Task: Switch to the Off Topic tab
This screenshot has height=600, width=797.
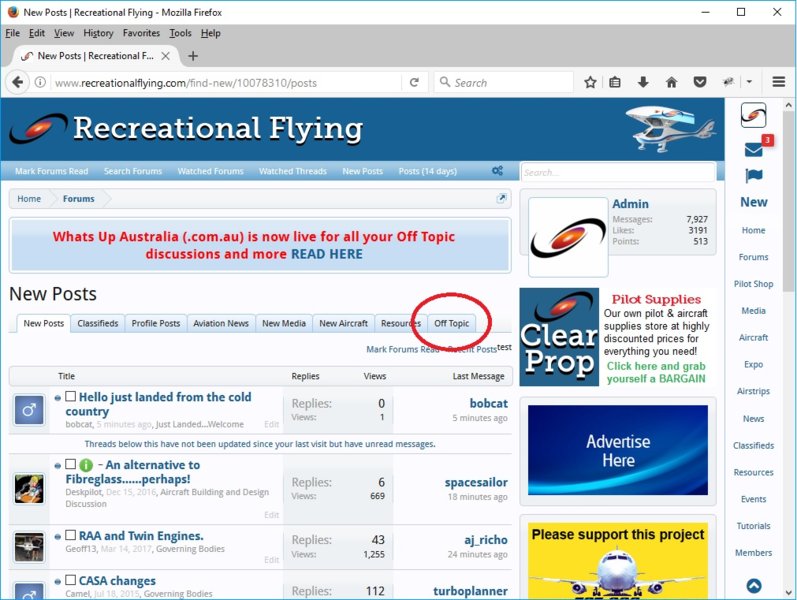Action: click(x=451, y=323)
